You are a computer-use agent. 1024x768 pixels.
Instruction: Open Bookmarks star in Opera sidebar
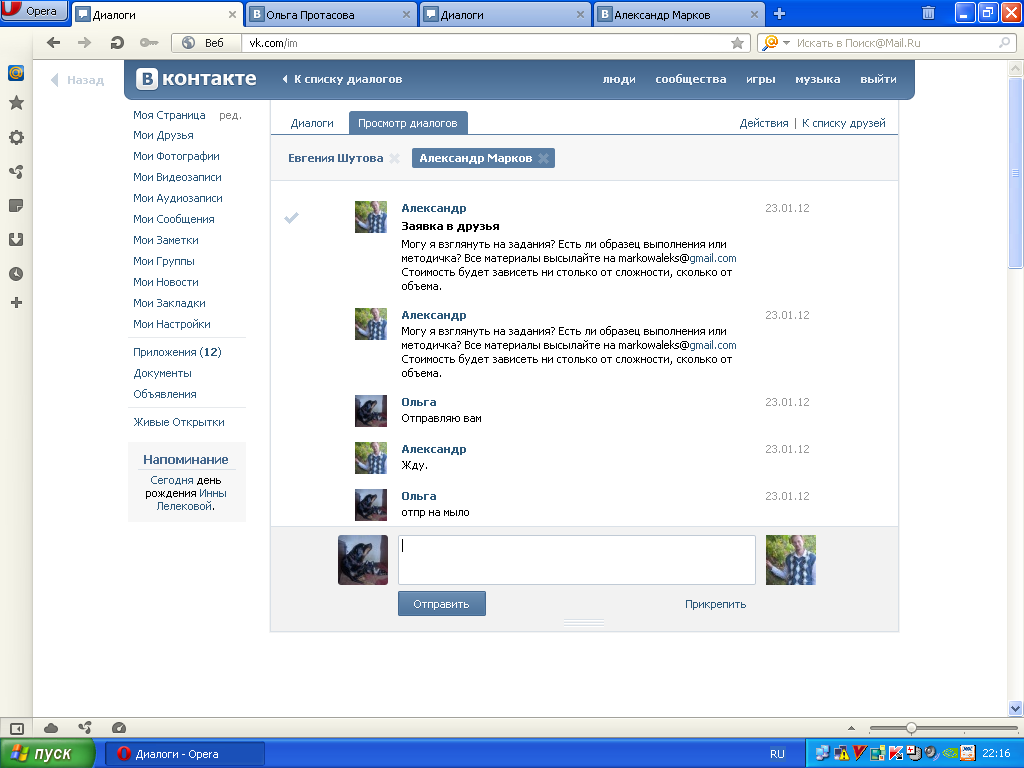pyautogui.click(x=16, y=103)
